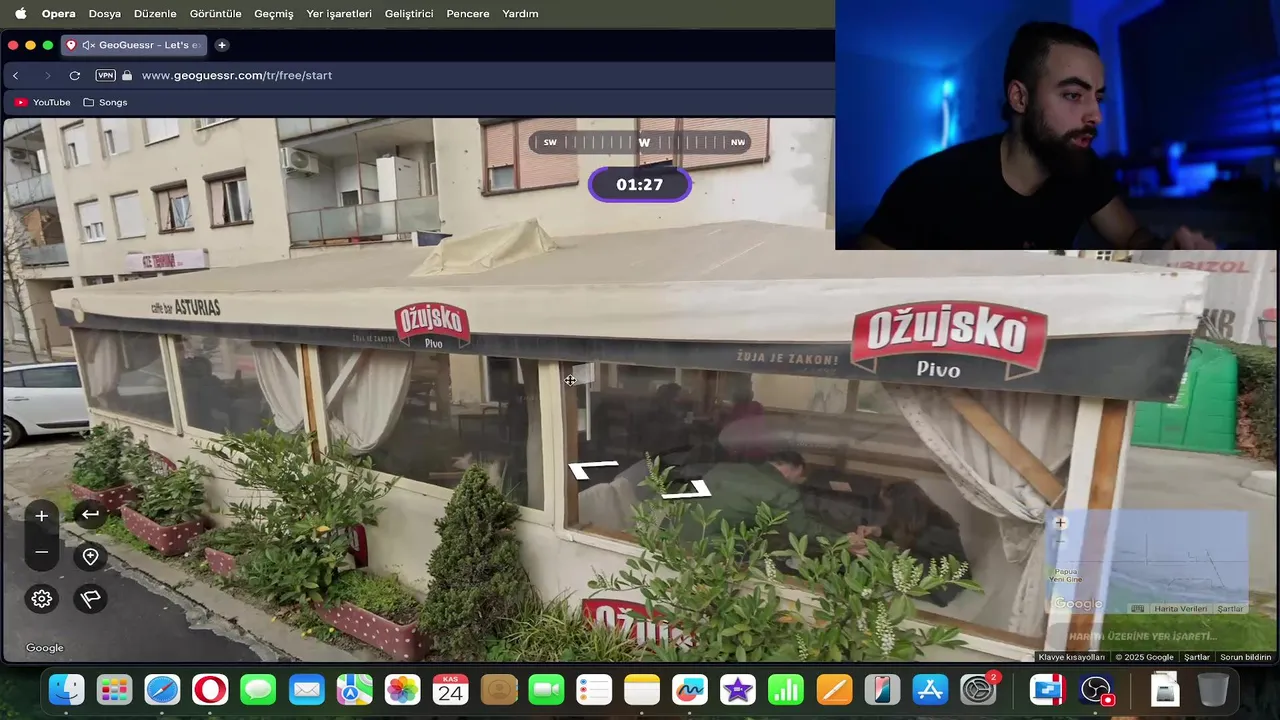Image resolution: width=1280 pixels, height=720 pixels.
Task: Go back with browser back arrow
Action: [x=15, y=75]
